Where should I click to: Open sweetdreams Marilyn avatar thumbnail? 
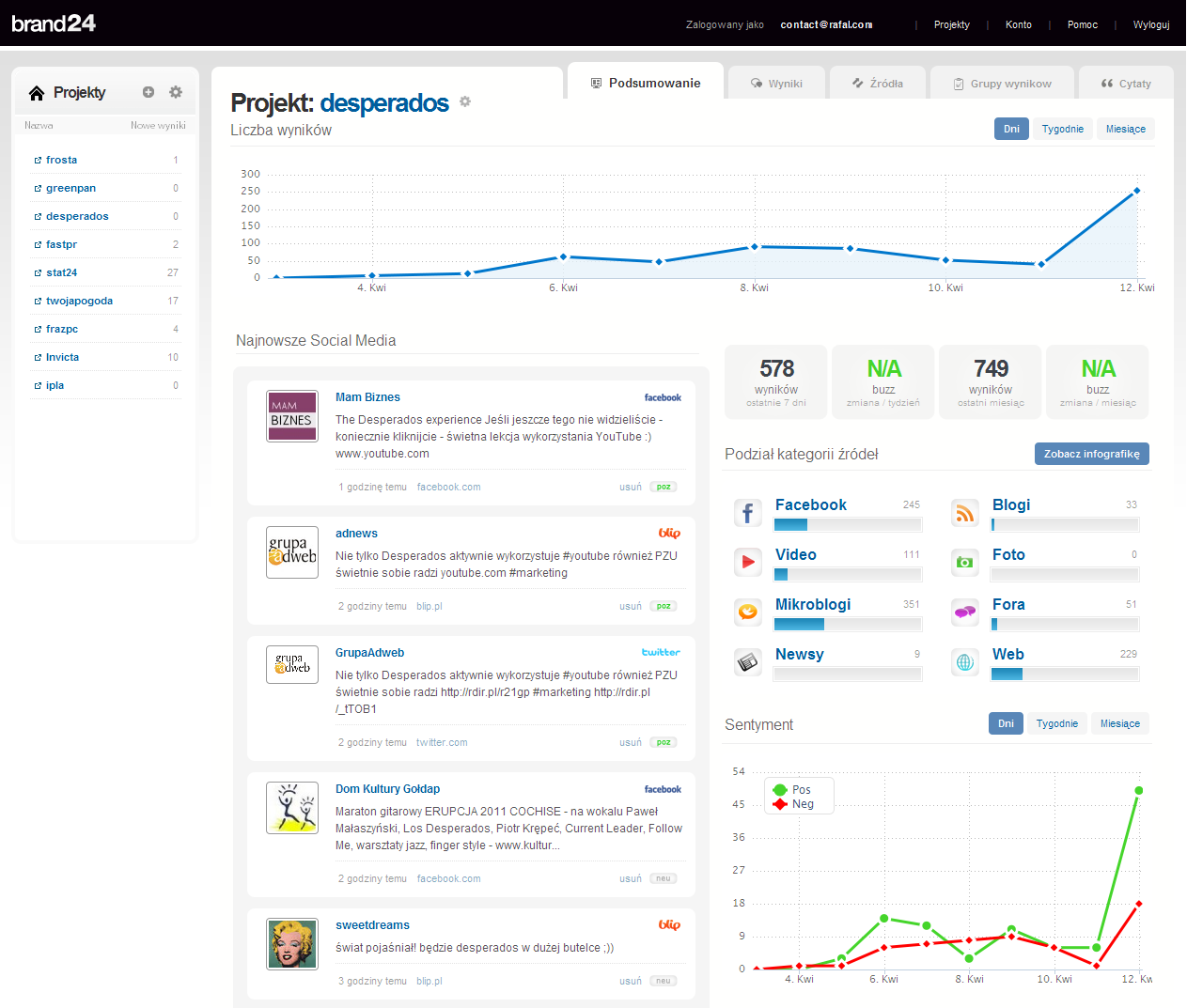(292, 944)
